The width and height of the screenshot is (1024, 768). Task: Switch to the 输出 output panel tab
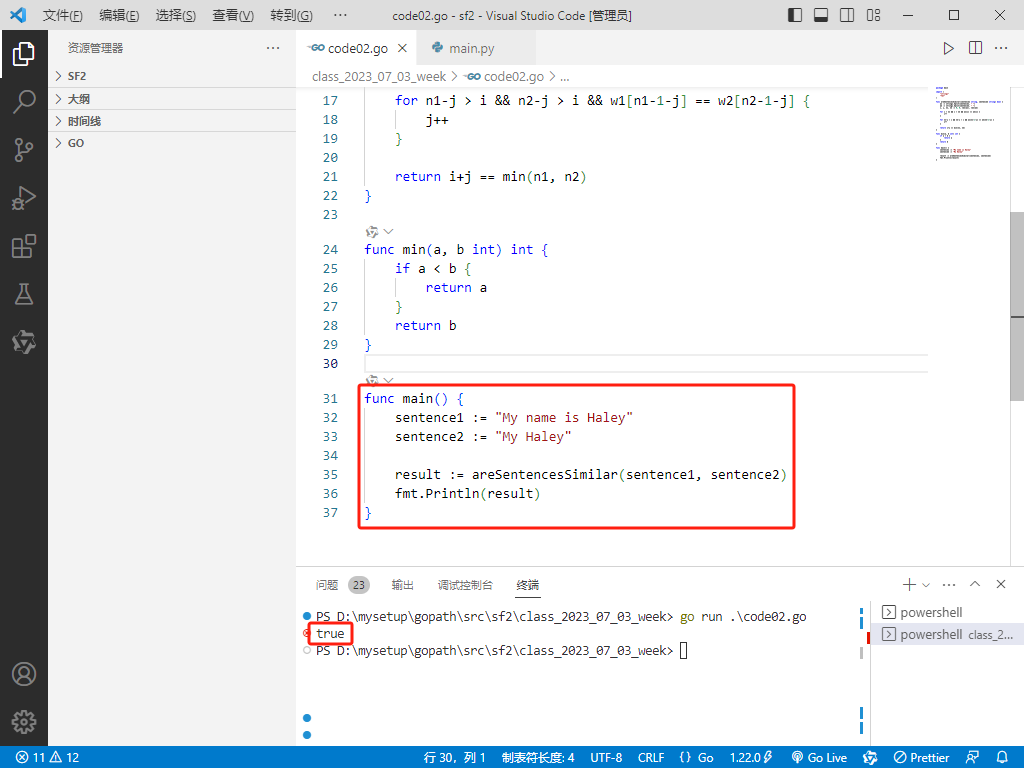[402, 584]
